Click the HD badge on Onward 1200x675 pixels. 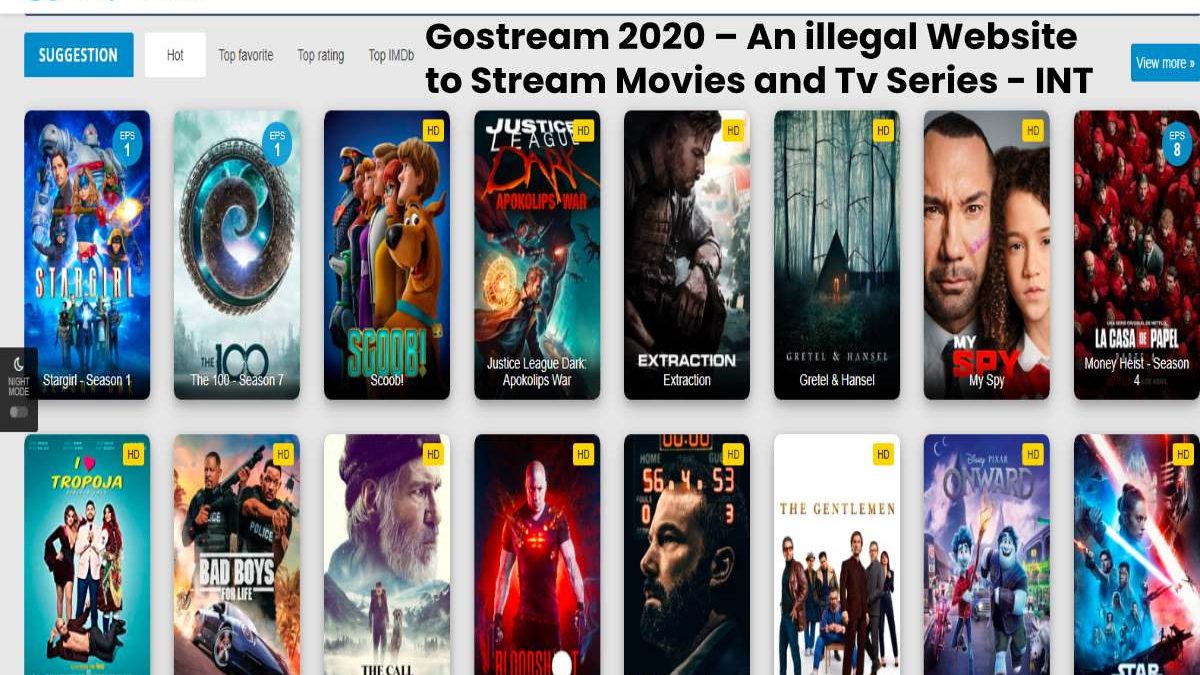click(1033, 454)
